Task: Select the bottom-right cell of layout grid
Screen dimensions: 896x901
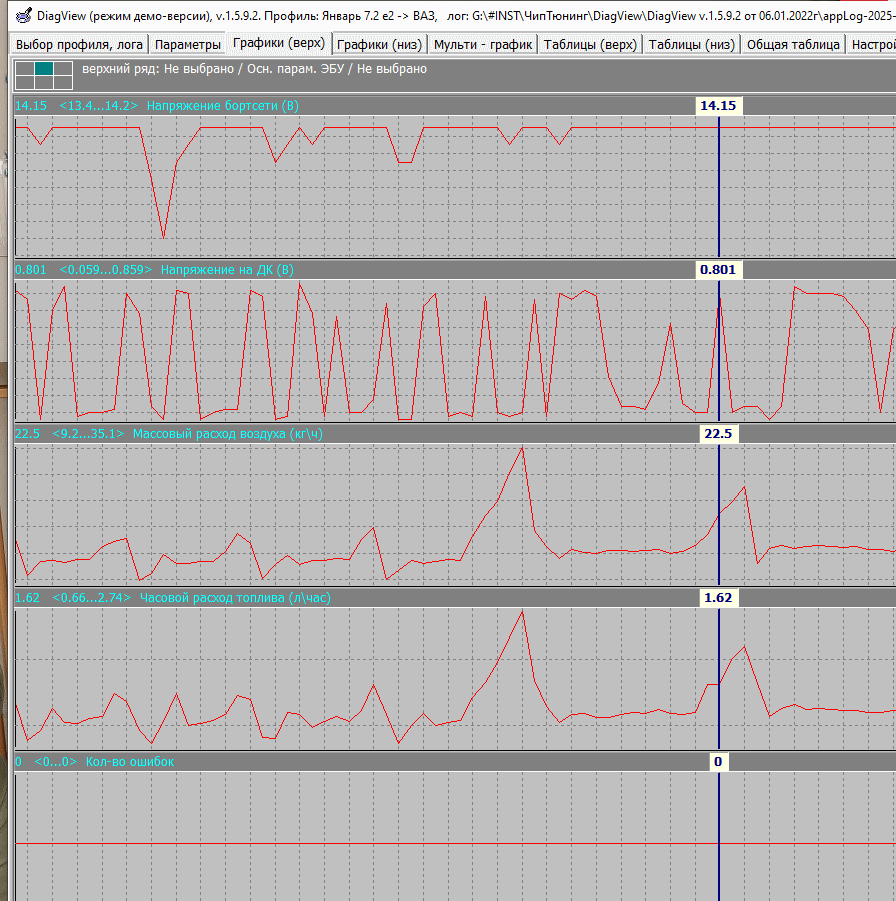Action: [63, 83]
